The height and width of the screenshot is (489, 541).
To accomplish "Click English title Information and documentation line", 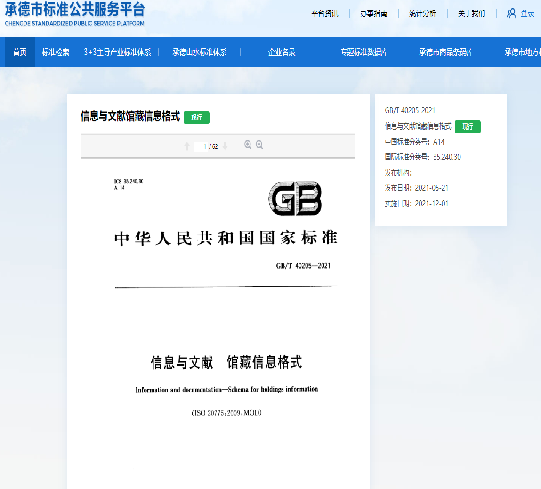I will click(227, 390).
